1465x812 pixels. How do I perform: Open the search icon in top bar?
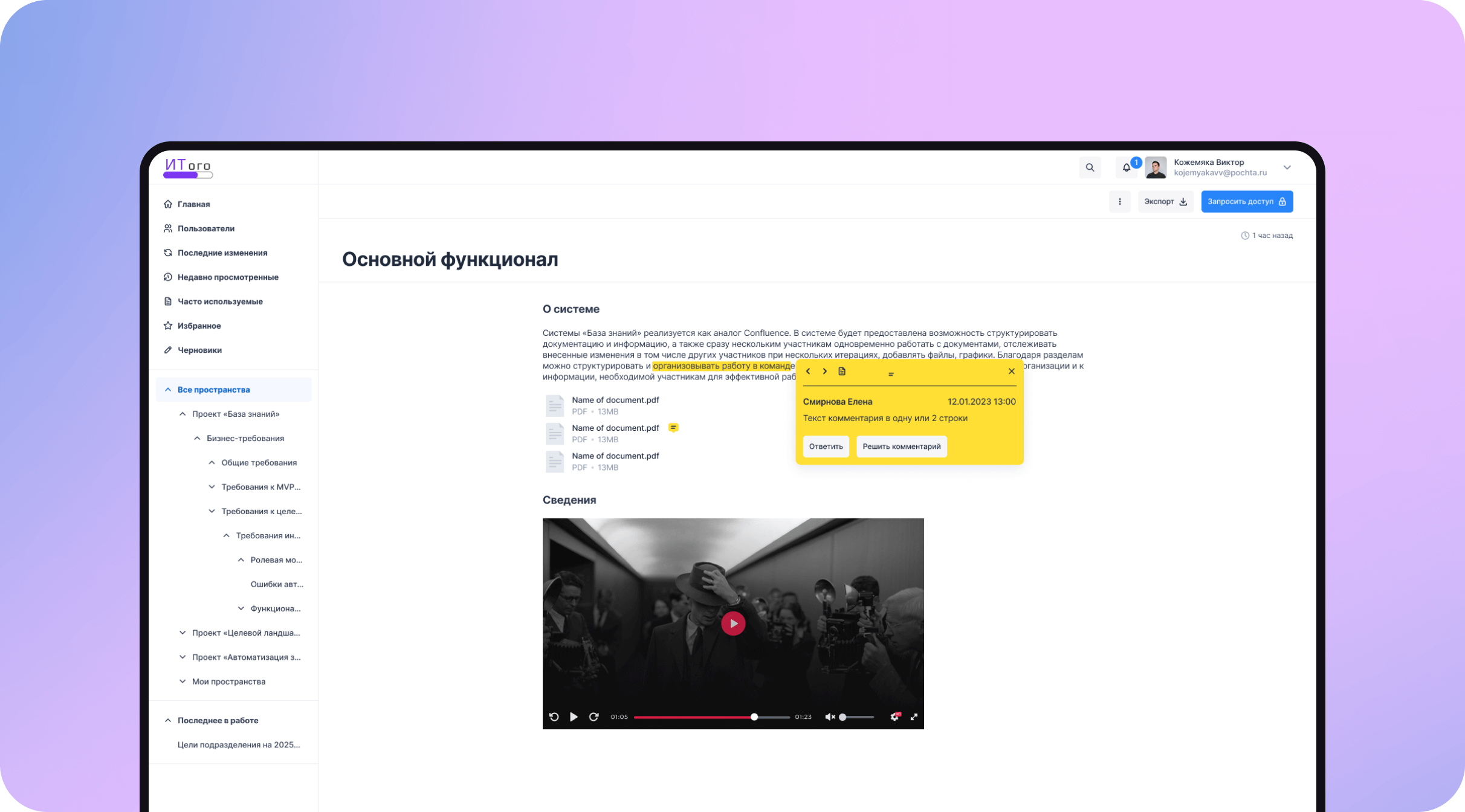(1090, 167)
